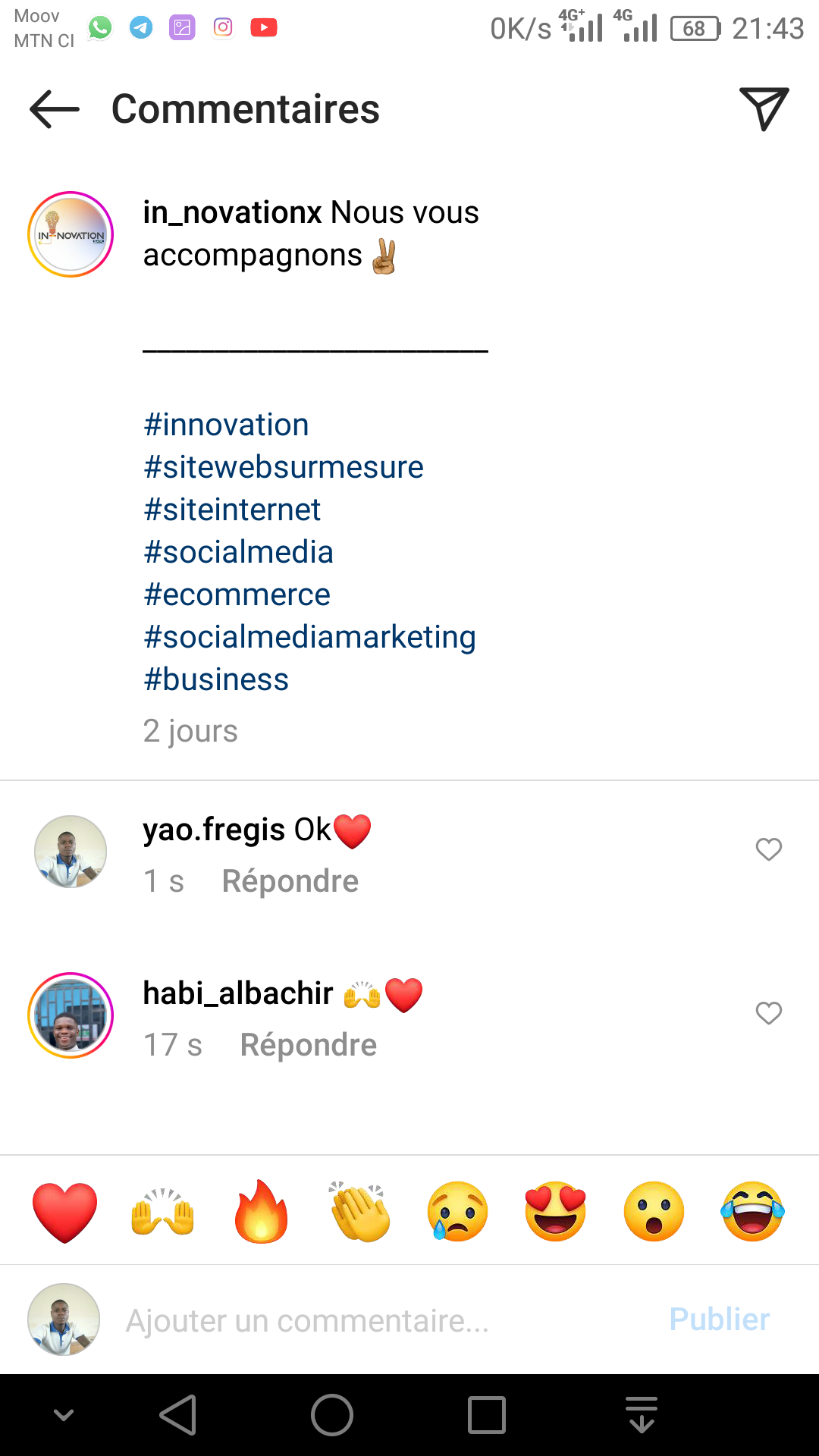Insert the clapping hands emoji reaction
819x1456 pixels.
point(359,1211)
